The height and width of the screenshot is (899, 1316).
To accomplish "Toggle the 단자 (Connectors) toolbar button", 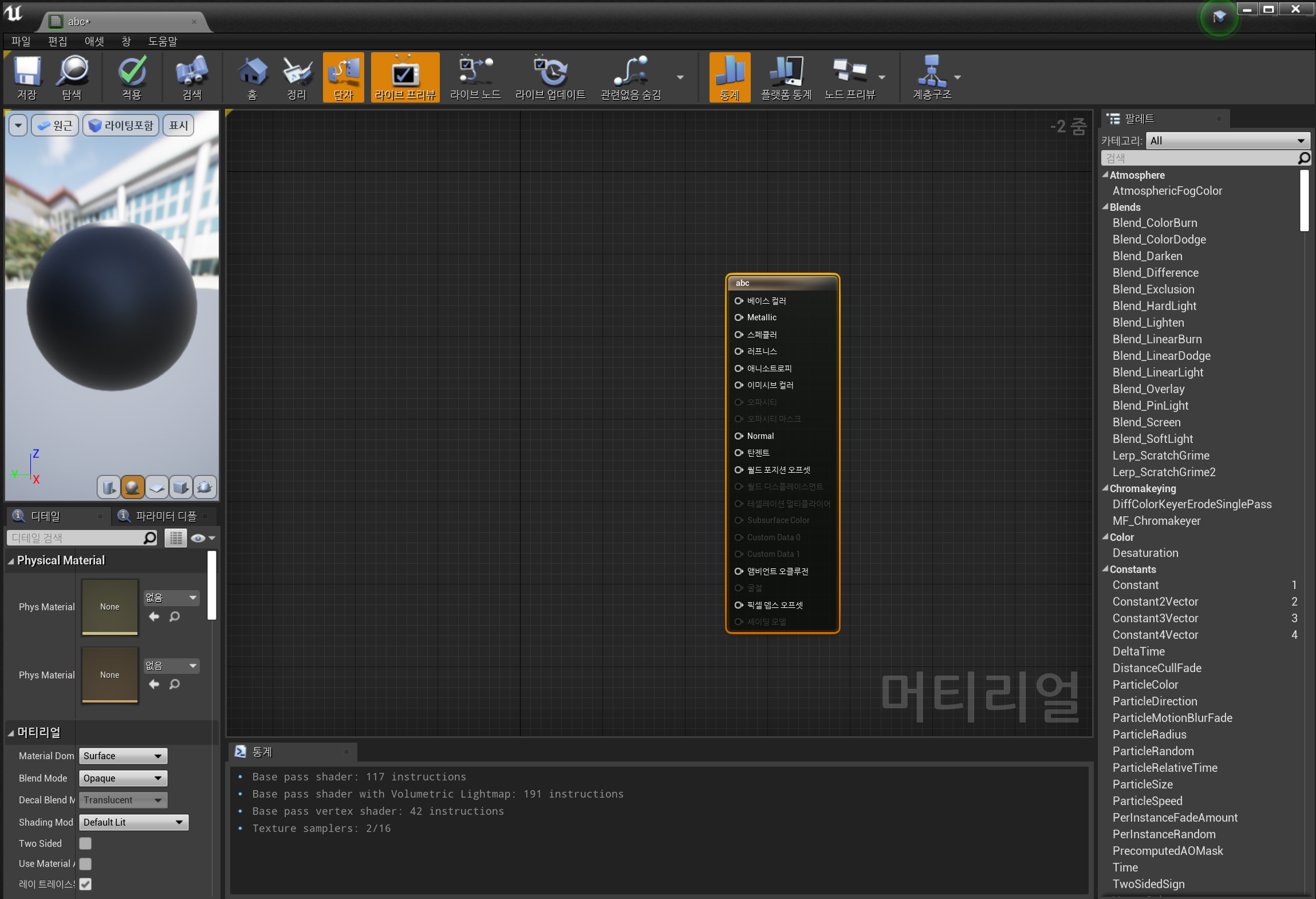I will [344, 77].
